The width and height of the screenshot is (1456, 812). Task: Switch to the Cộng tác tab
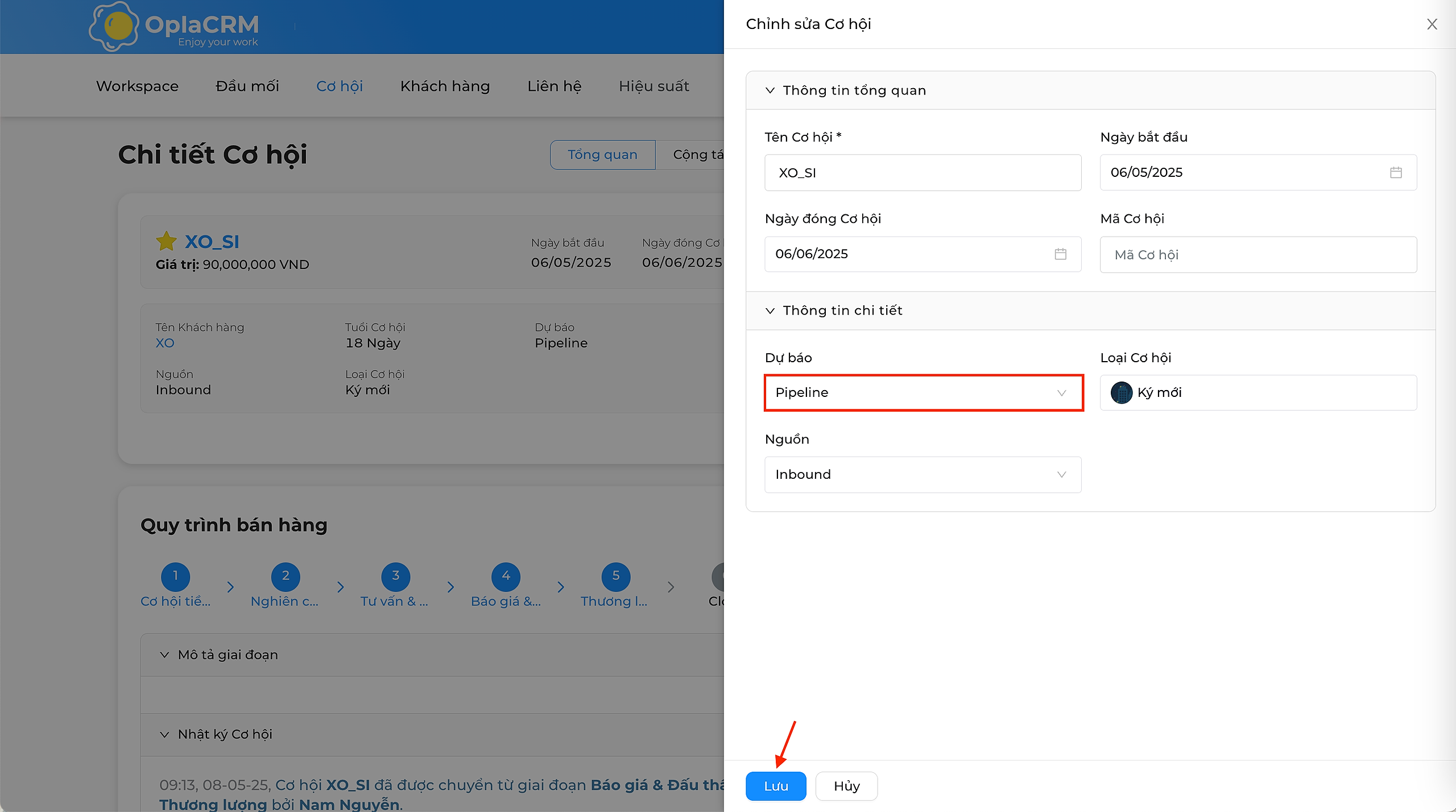(x=690, y=155)
